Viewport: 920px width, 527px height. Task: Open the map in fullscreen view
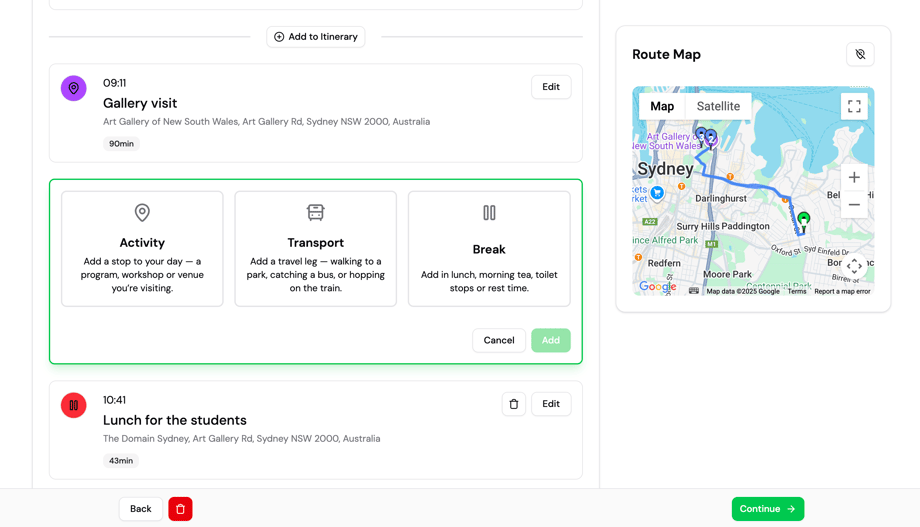click(x=854, y=106)
